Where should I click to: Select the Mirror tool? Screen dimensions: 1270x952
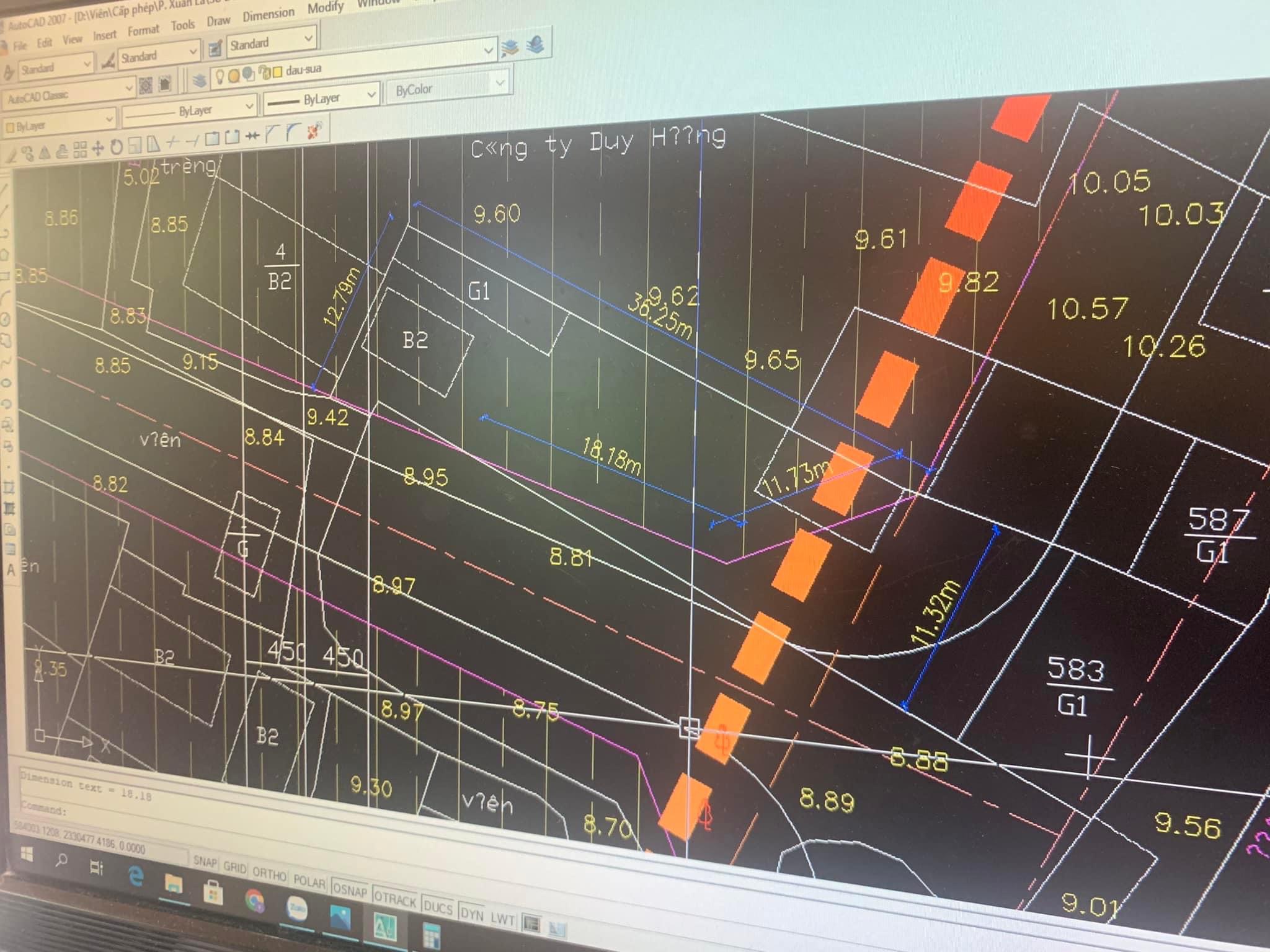coord(45,152)
